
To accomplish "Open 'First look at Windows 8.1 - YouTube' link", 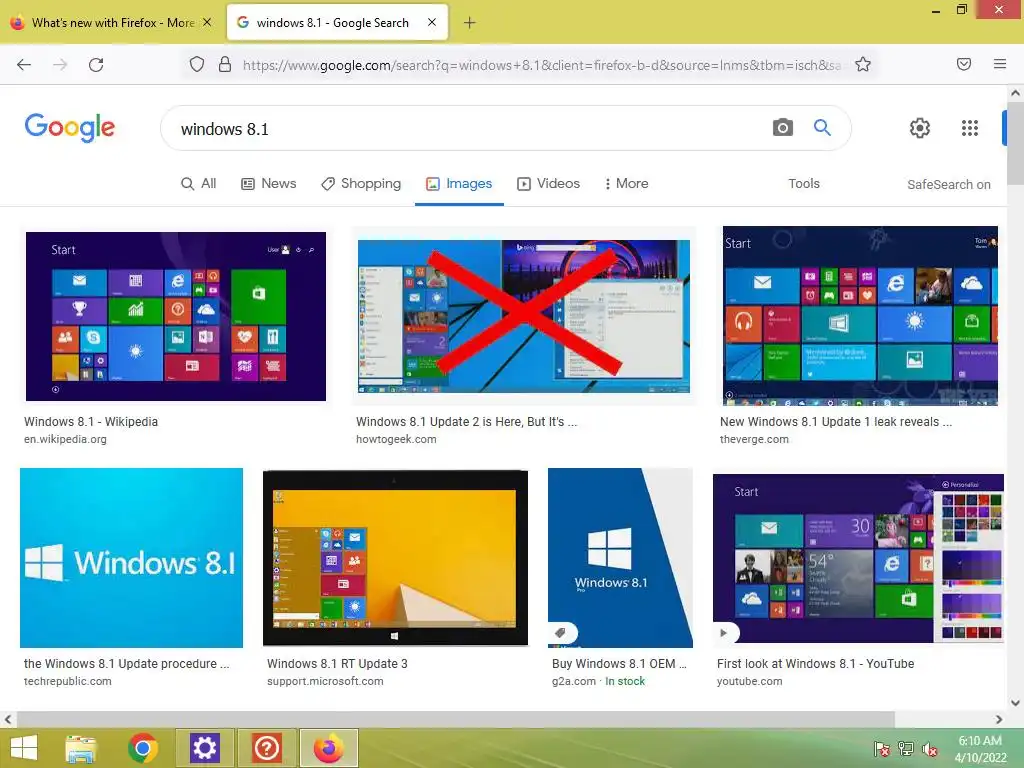I will (816, 664).
